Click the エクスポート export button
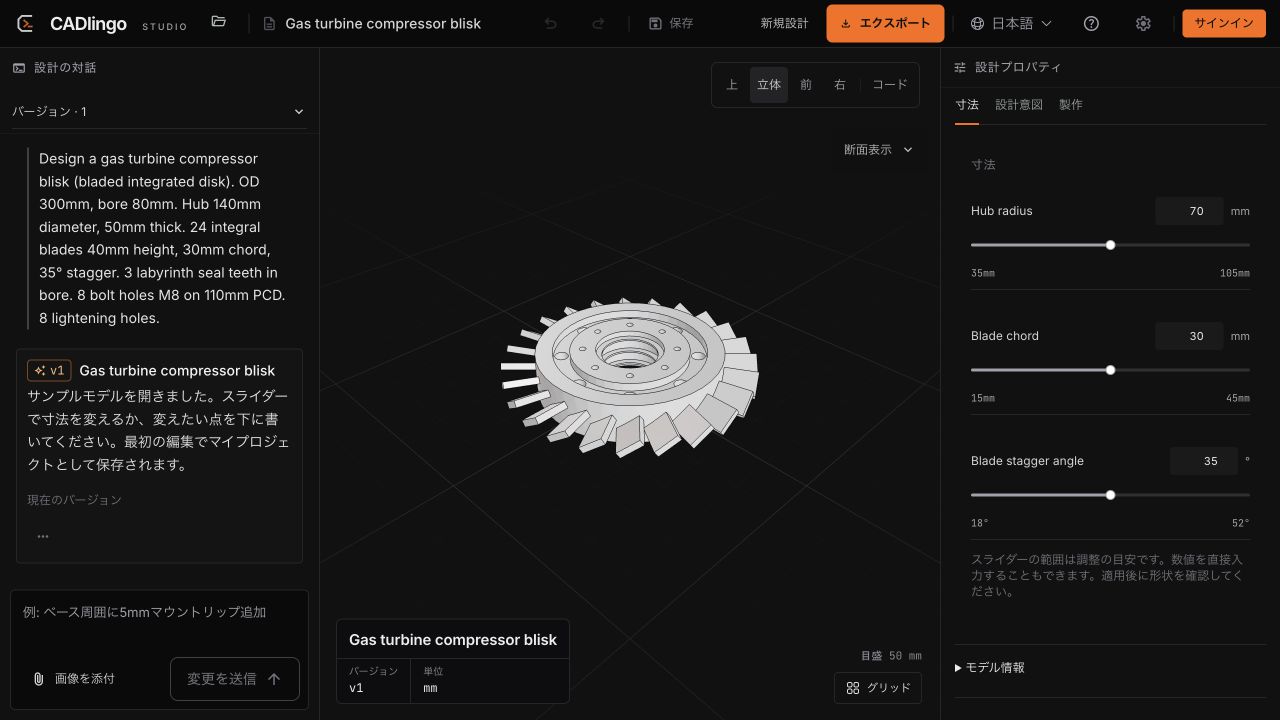Screen dimensions: 1280x720 (885, 23)
